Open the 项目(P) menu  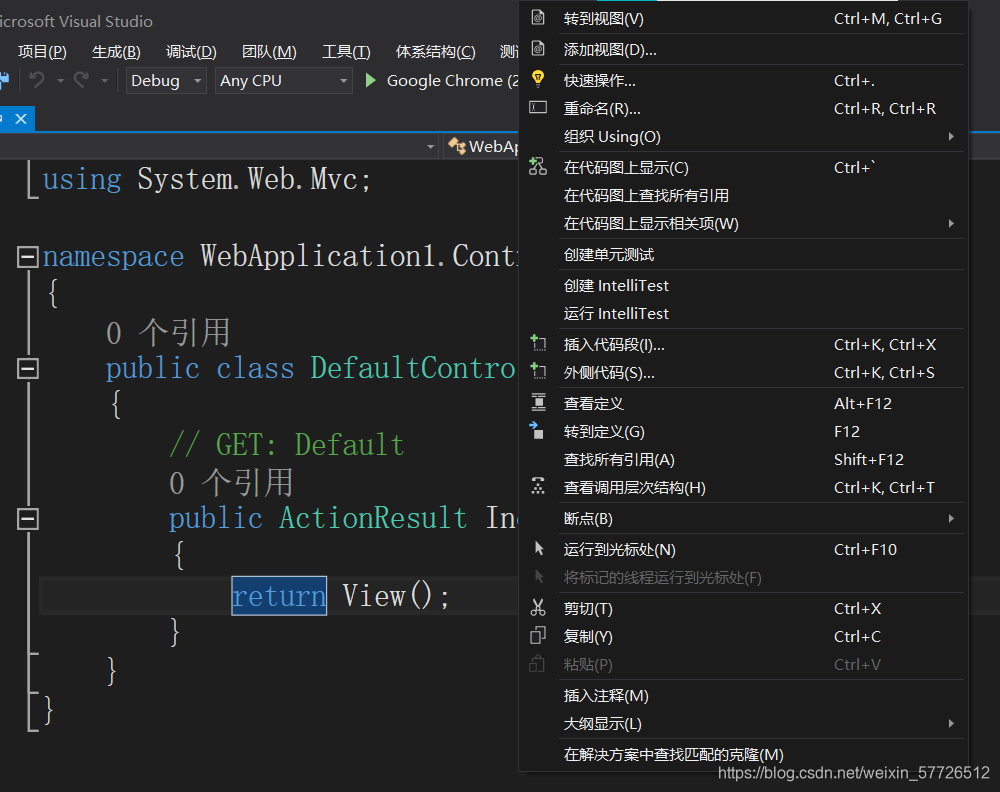pos(42,52)
